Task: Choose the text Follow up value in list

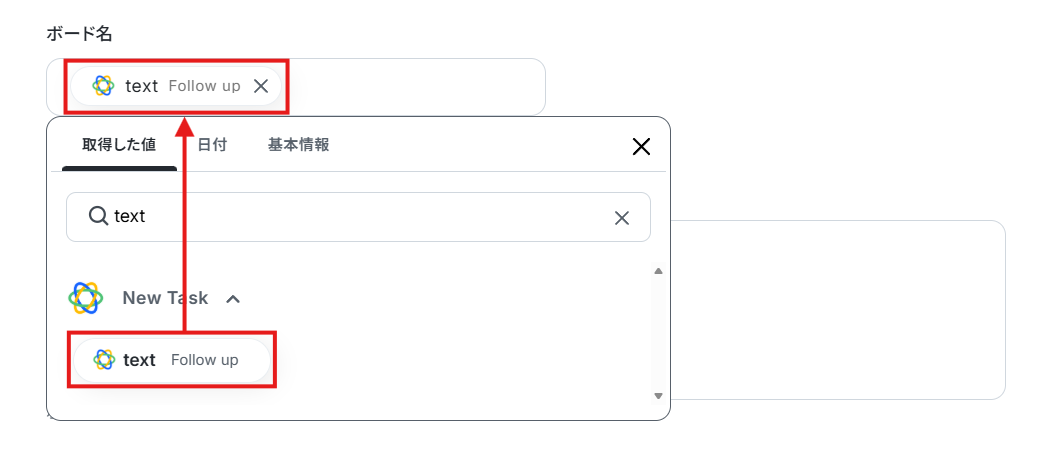Action: click(172, 360)
